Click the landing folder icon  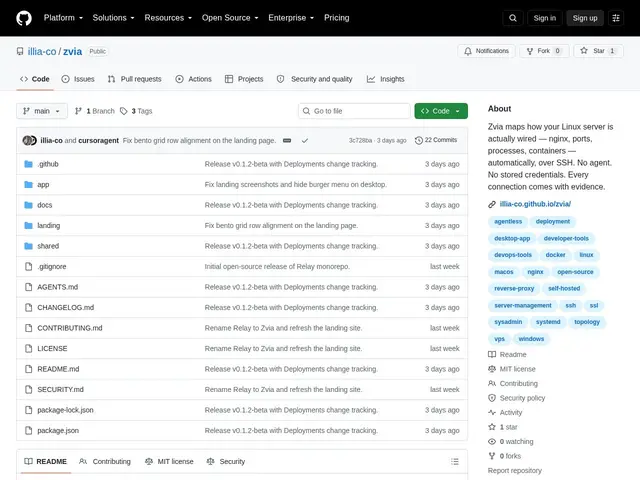tap(28, 225)
